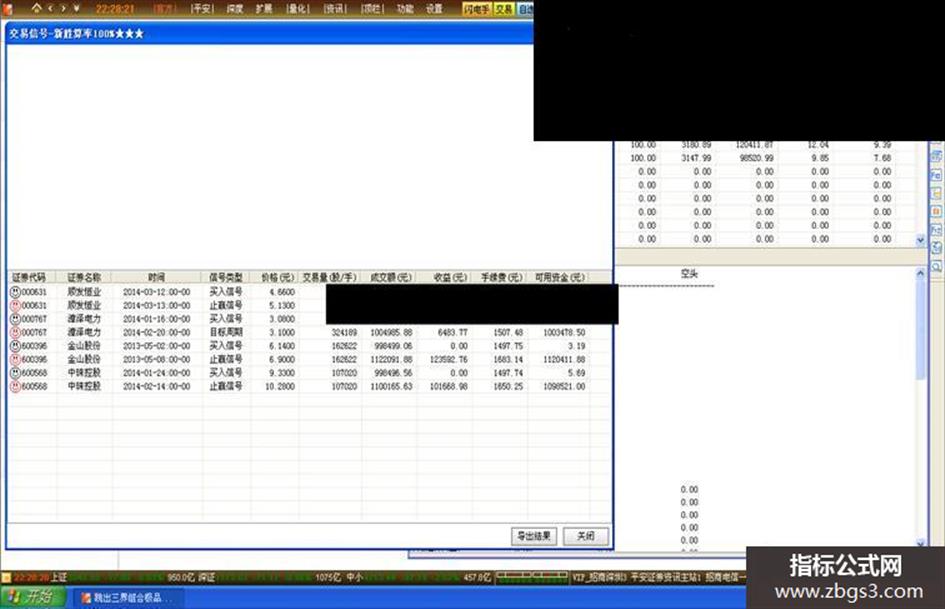Click the lower right panel scrollbar thumb
The image size is (945, 609).
pyautogui.click(x=920, y=329)
